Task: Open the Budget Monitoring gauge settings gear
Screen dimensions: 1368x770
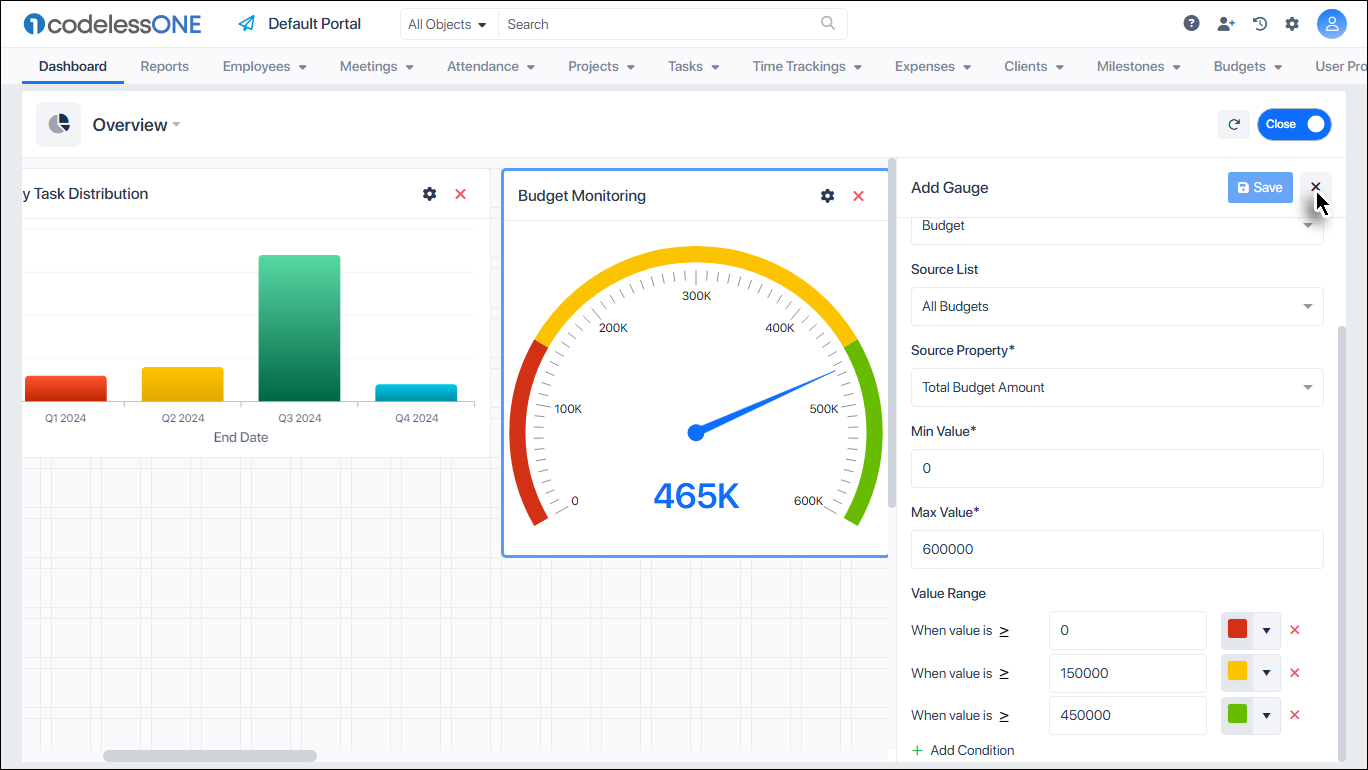Action: tap(827, 195)
